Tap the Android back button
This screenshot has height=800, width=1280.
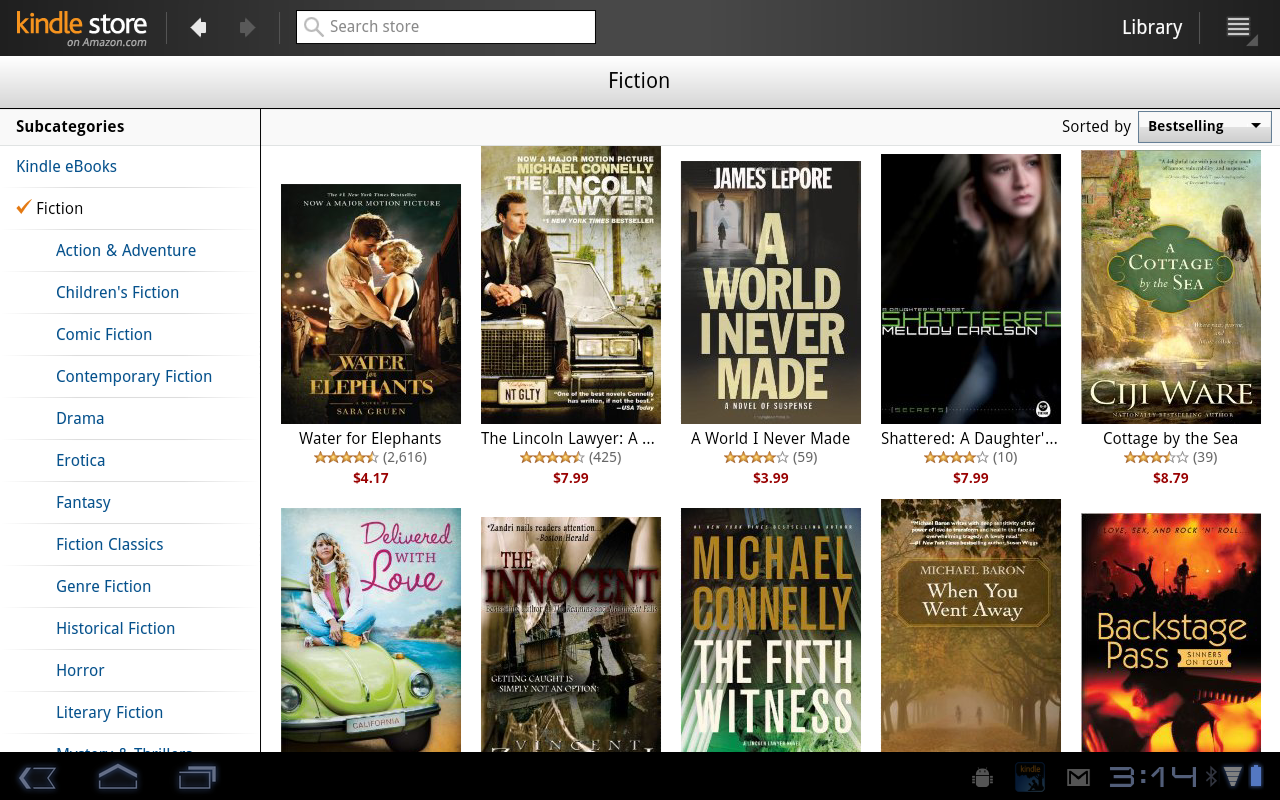37,777
